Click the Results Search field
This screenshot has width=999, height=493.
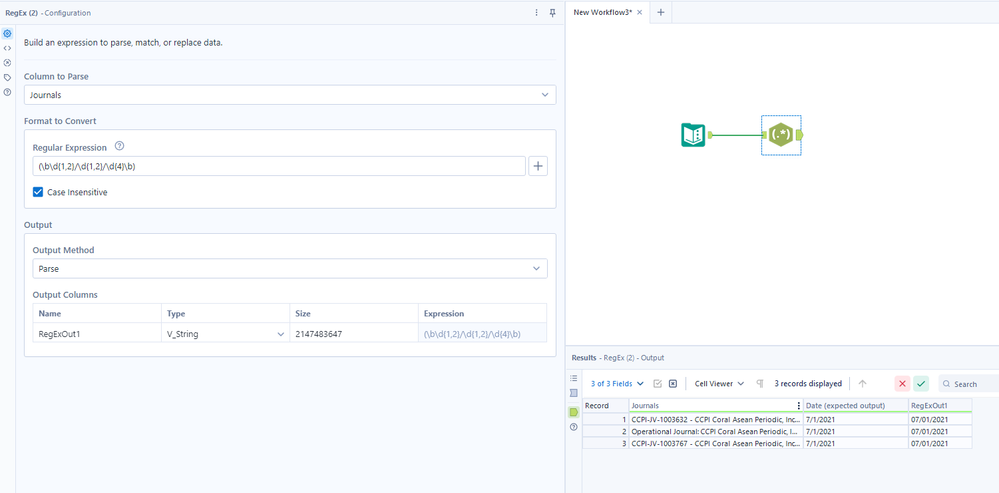tap(970, 383)
